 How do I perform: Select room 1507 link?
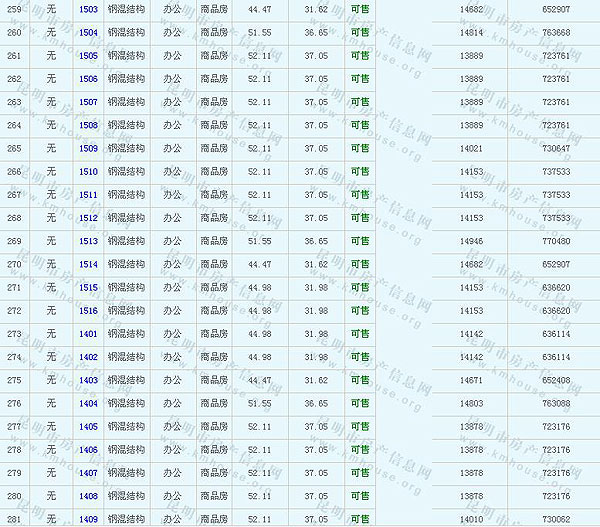pos(88,102)
